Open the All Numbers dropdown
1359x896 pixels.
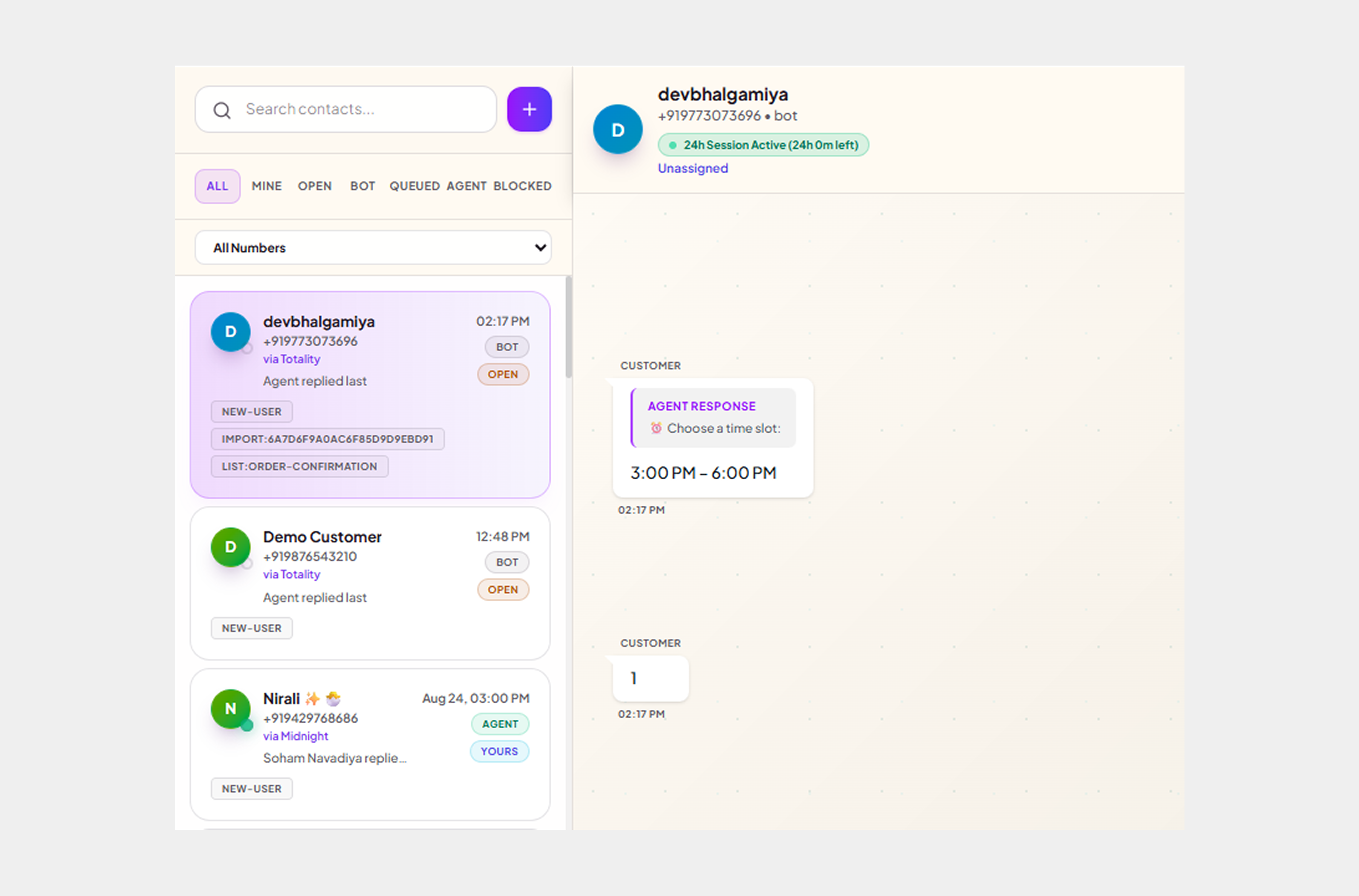pos(373,247)
